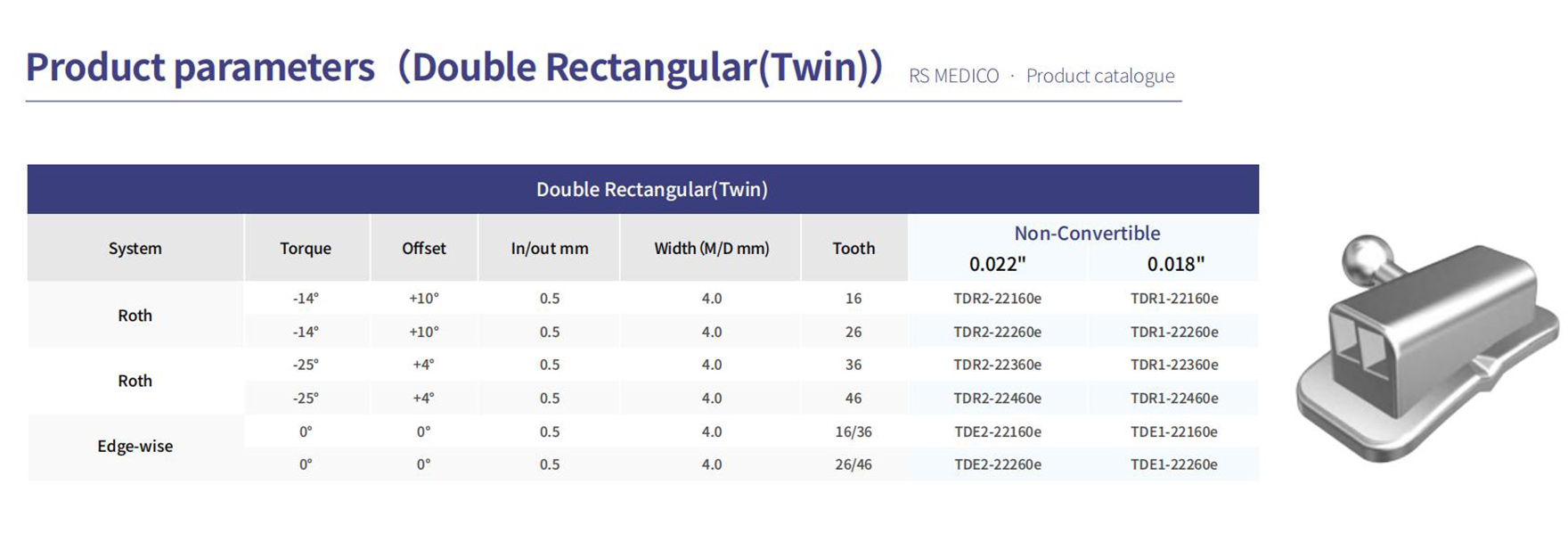Select the TDR1-22160e product code
The width and height of the screenshot is (1568, 534).
click(1173, 299)
